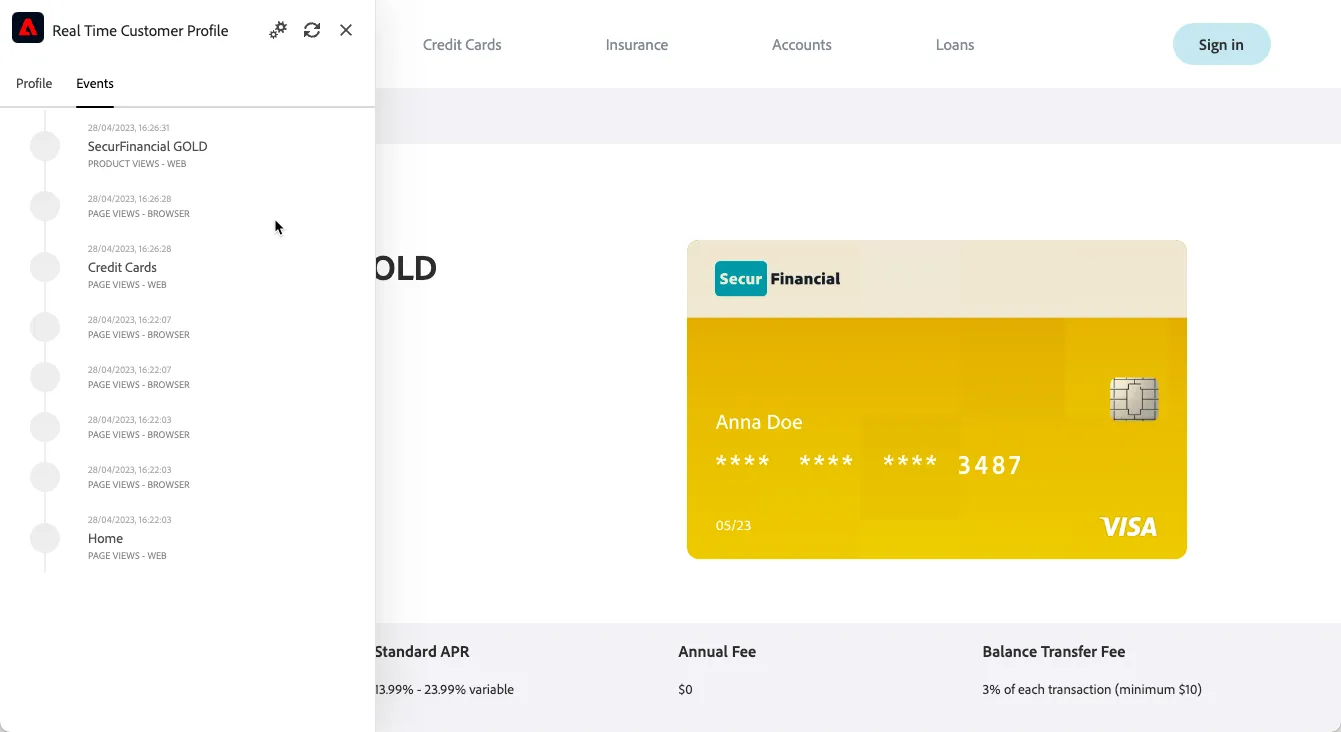Viewport: 1341px width, 732px height.
Task: Click the Real Time Customer Profile title
Action: (140, 31)
